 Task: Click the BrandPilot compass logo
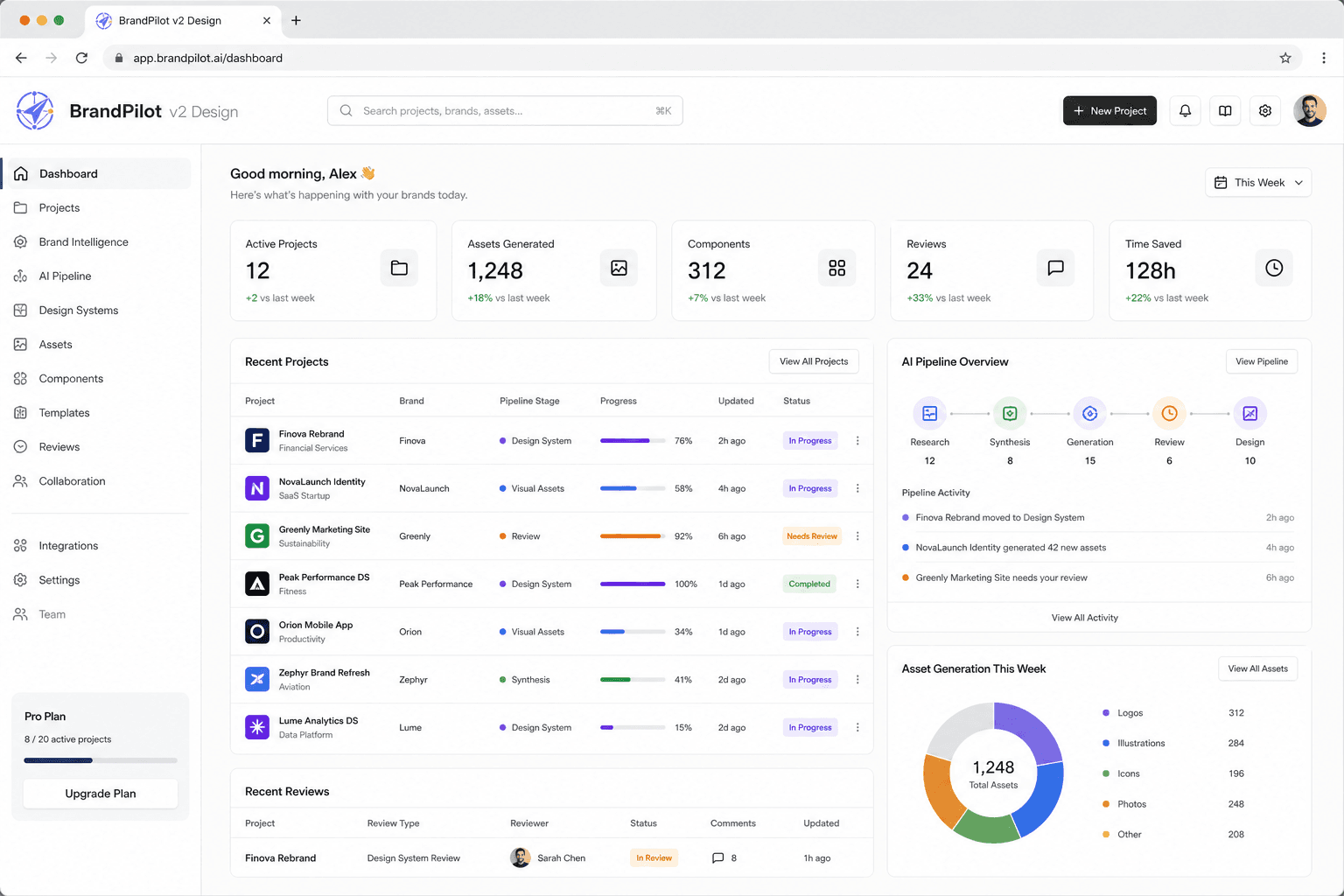pos(35,111)
